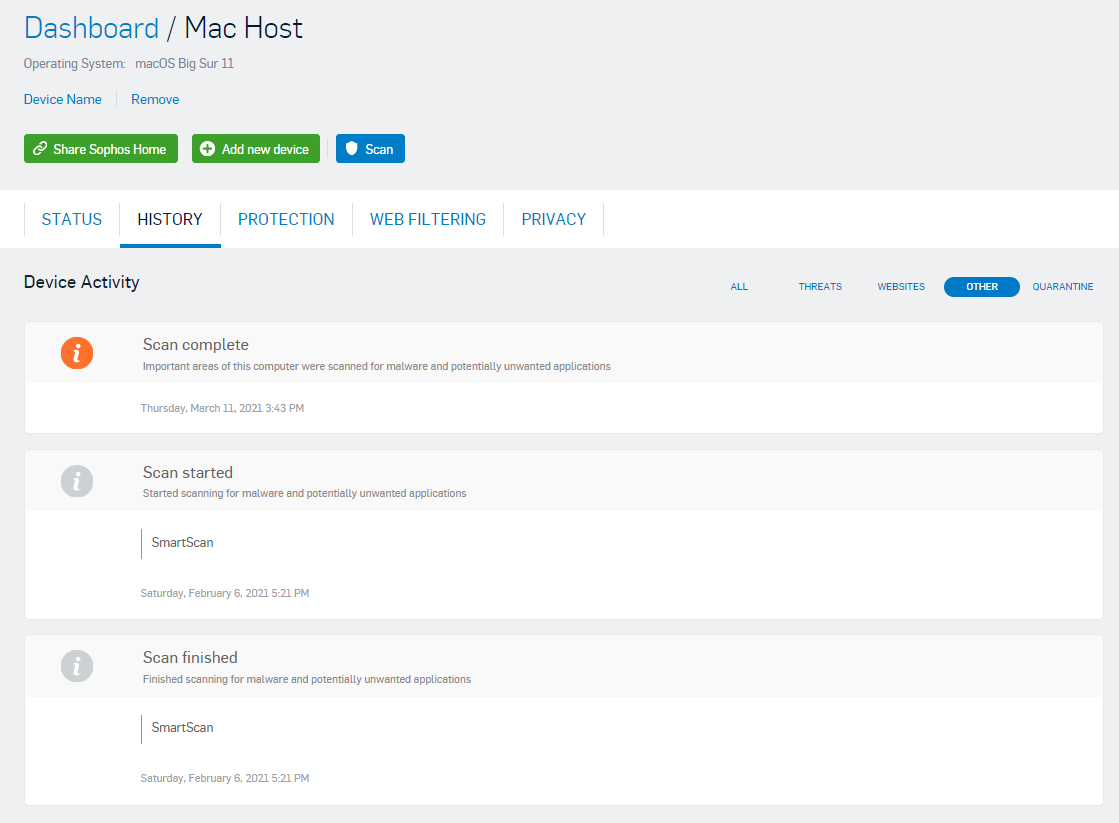Click the Remove device link
This screenshot has width=1119, height=823.
point(155,99)
